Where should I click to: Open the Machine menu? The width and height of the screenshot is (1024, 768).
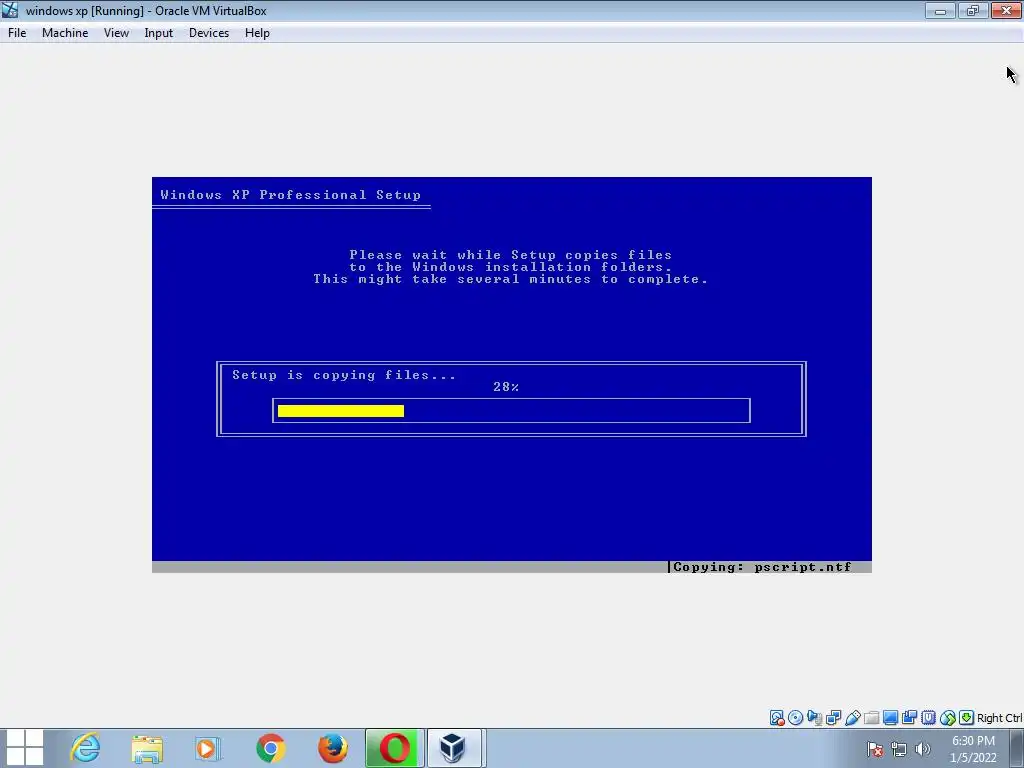[x=65, y=33]
